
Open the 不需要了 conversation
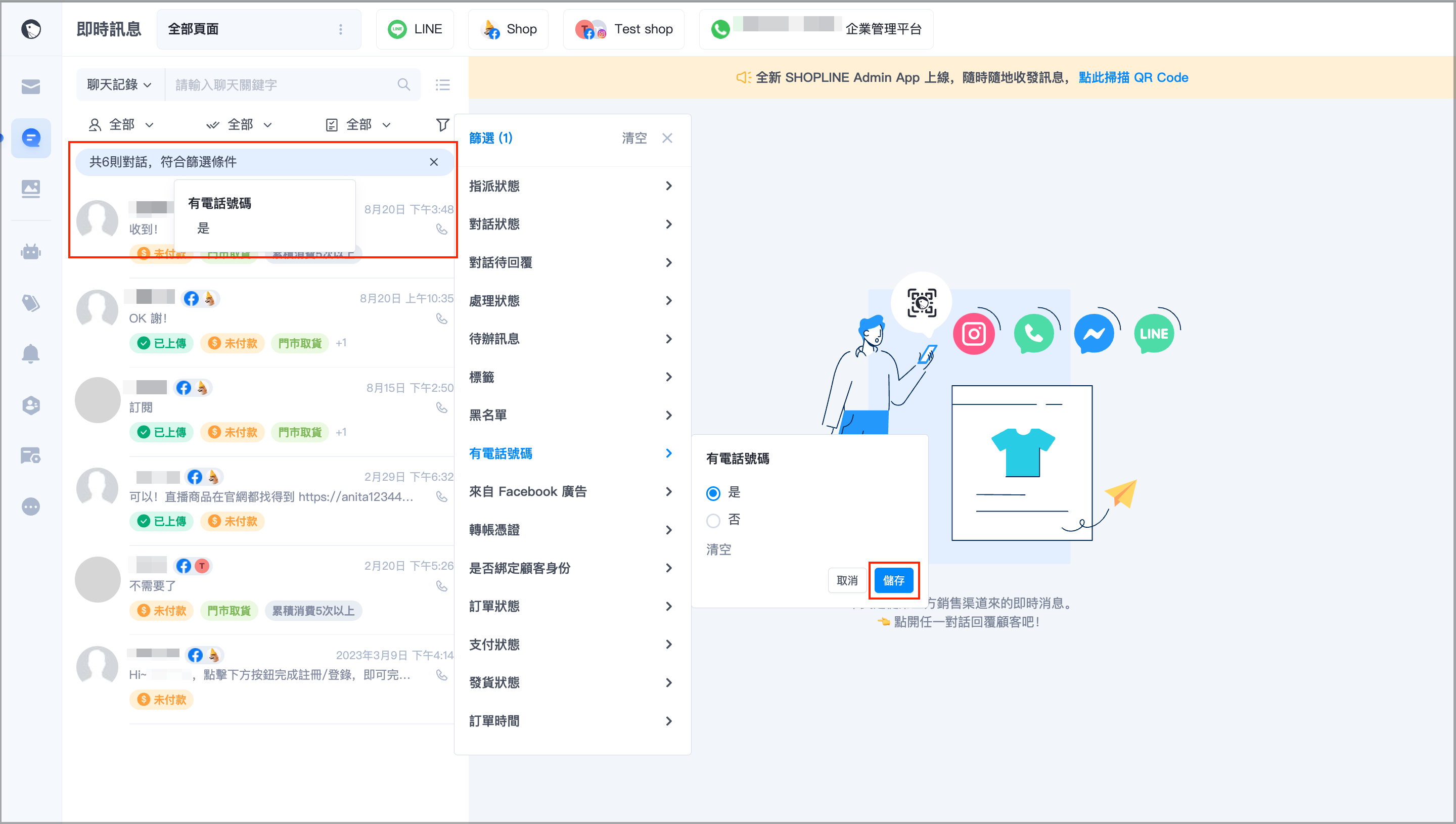(x=265, y=590)
